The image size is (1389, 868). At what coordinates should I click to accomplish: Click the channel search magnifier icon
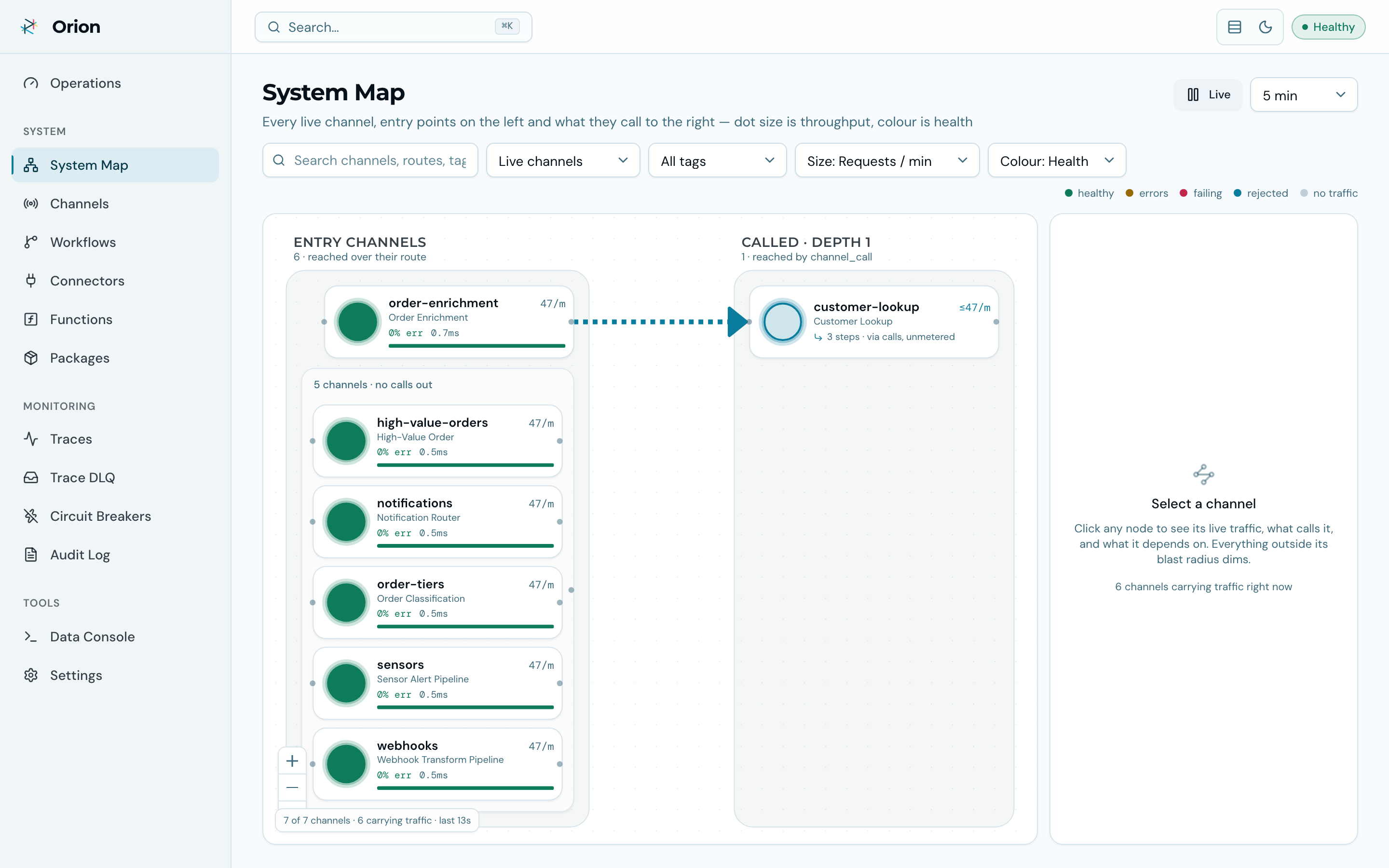(x=279, y=160)
